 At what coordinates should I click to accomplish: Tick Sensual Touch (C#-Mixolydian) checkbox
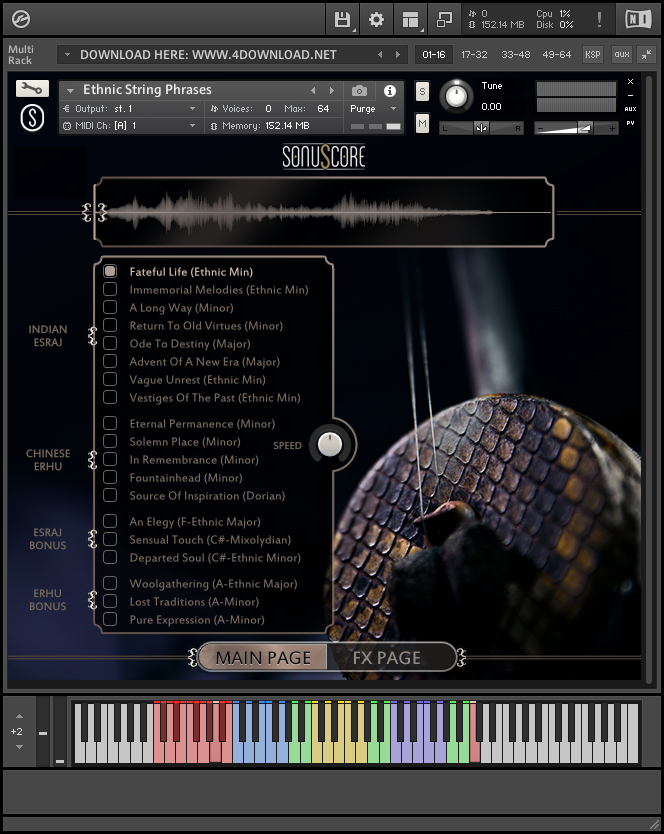tap(110, 539)
